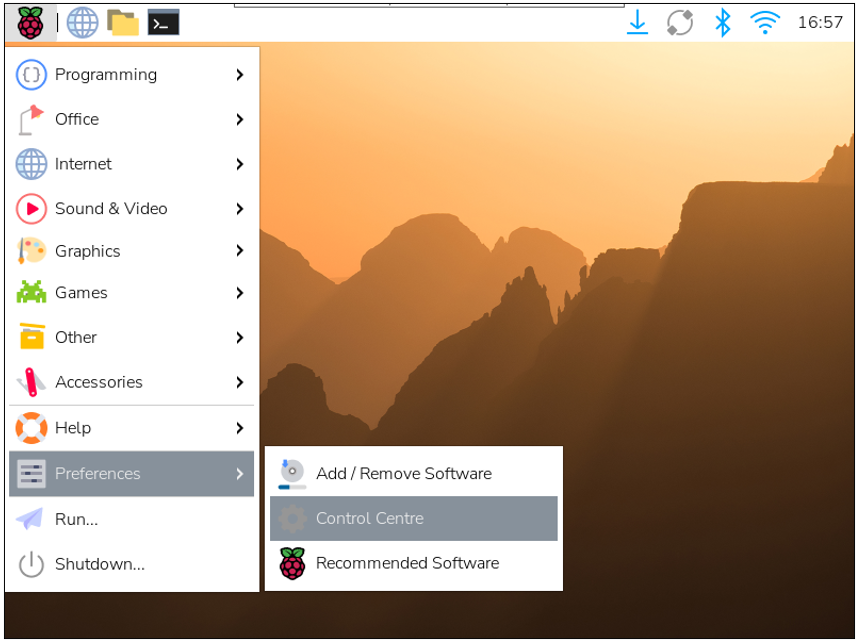Choose the Accessories menu entry
858x642 pixels.
131,382
